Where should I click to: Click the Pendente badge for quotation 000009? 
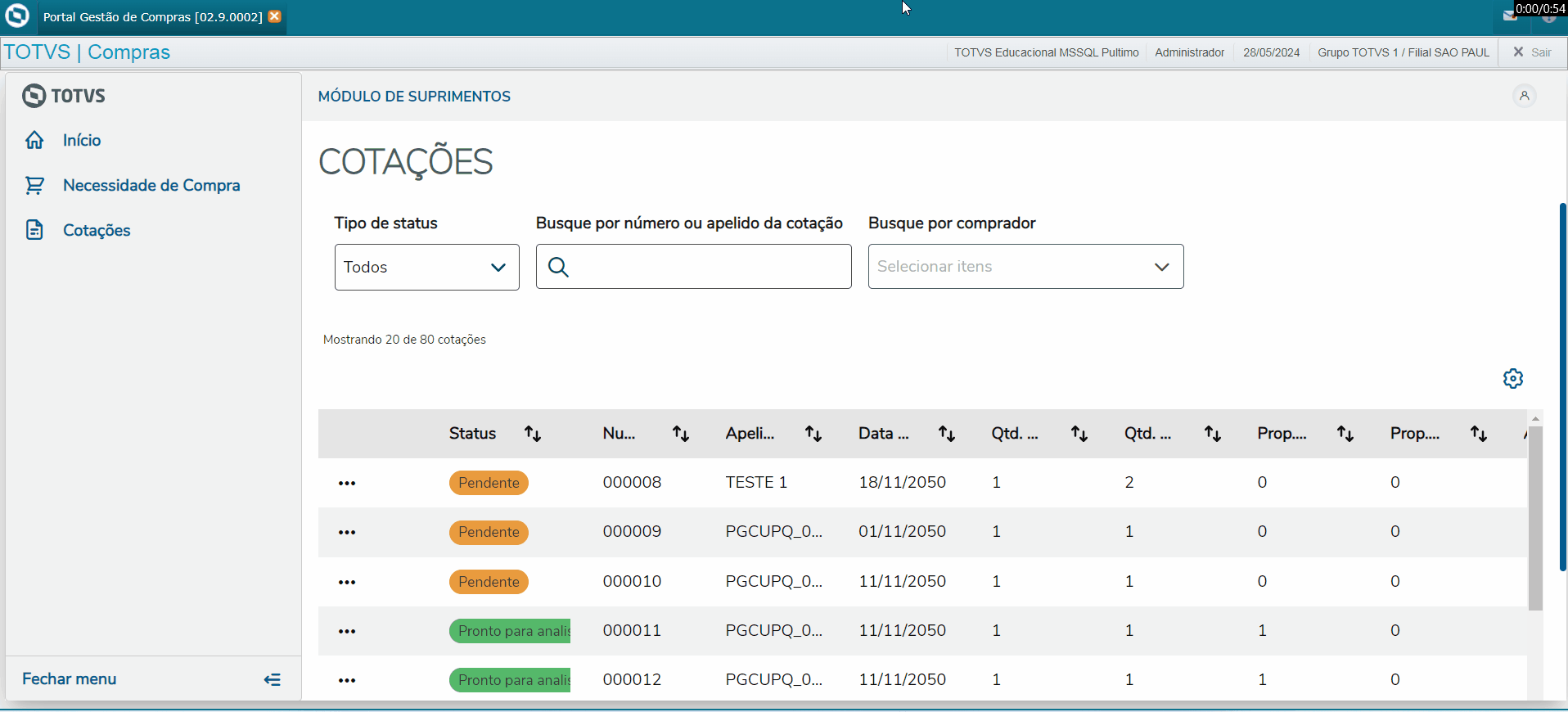point(489,533)
